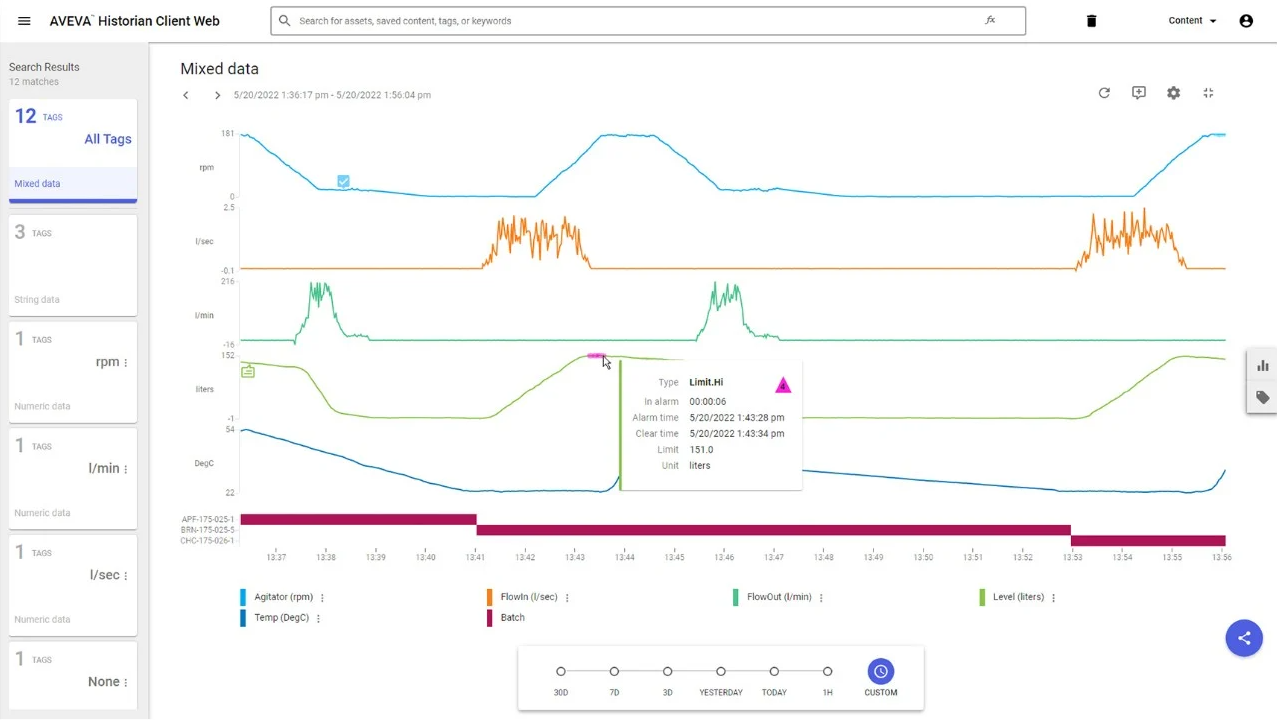Screen dimensions: 1277x720
Task: Select the Mixed data tab
Action: (73, 184)
